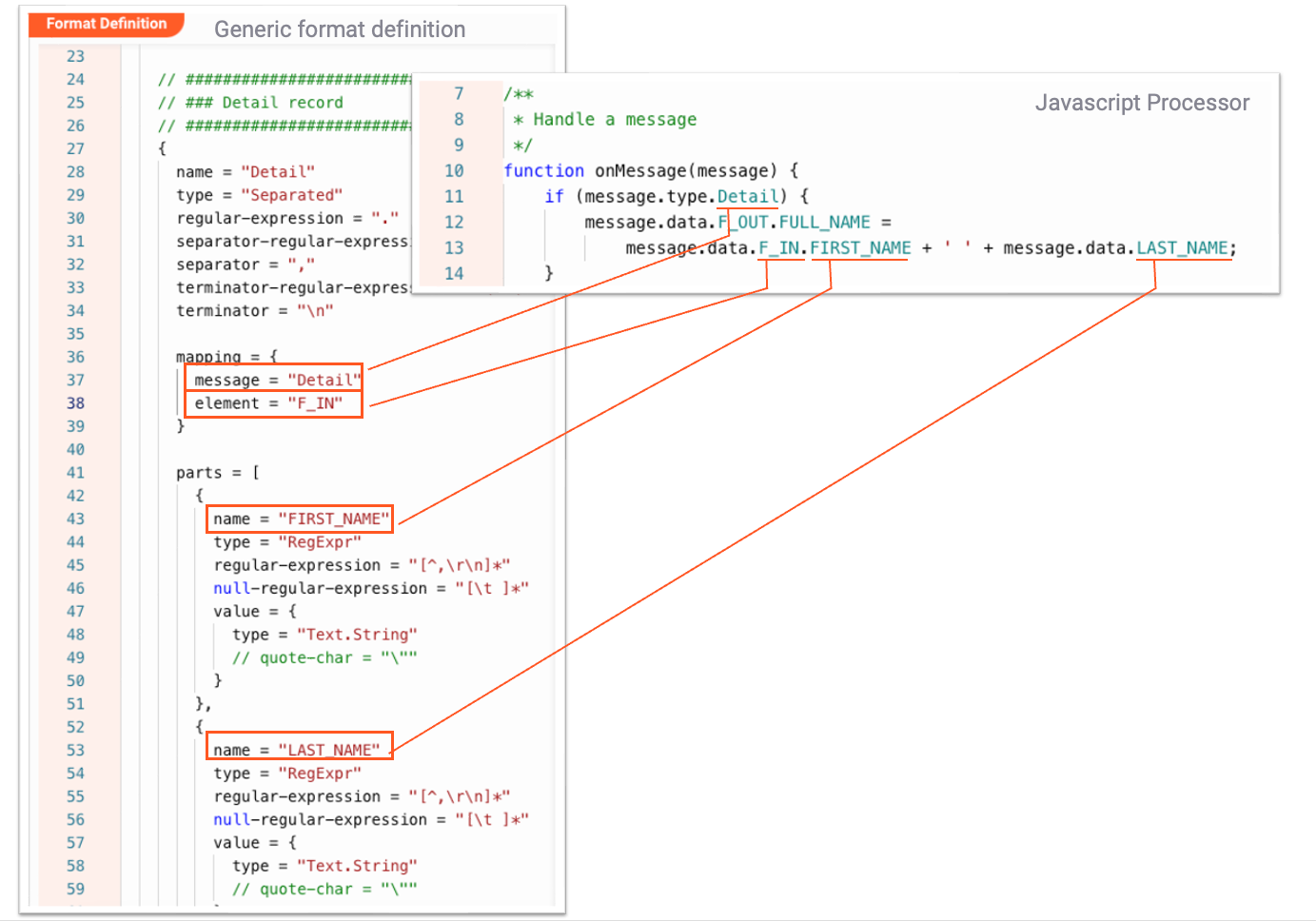Select line number 36 in the format definition

click(75, 357)
